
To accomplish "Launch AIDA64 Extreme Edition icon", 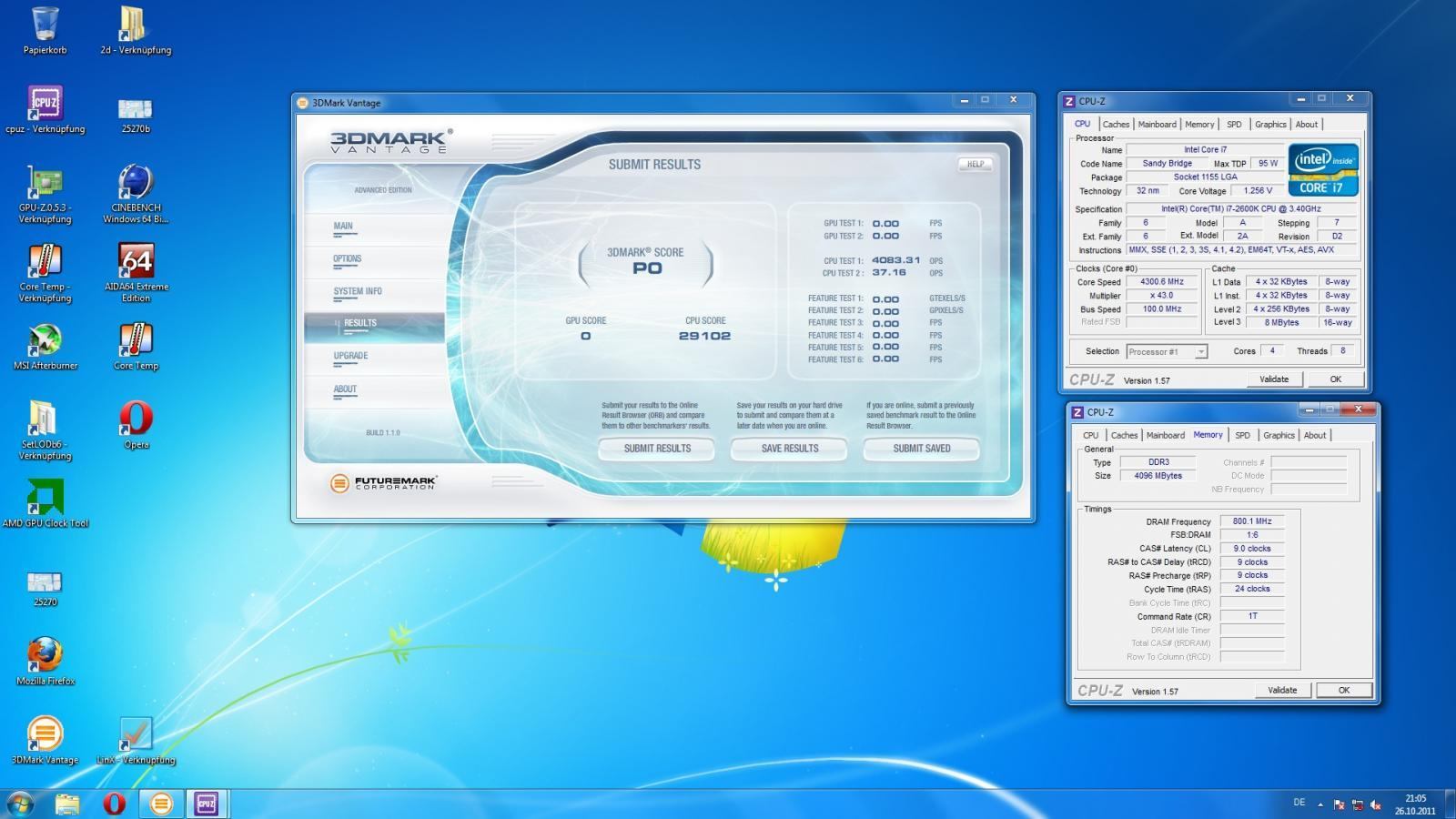I will tap(136, 273).
